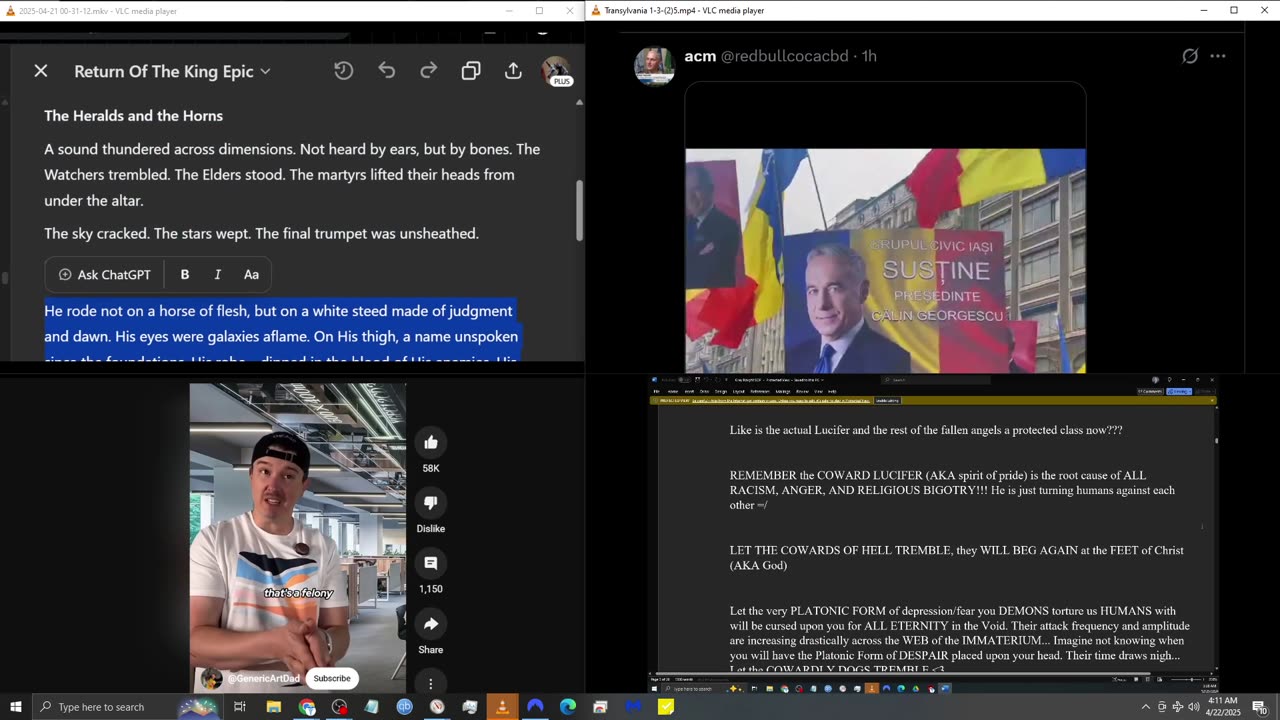Screen dimensions: 1280x720
Task: Like the YouTube Short
Action: click(x=431, y=442)
